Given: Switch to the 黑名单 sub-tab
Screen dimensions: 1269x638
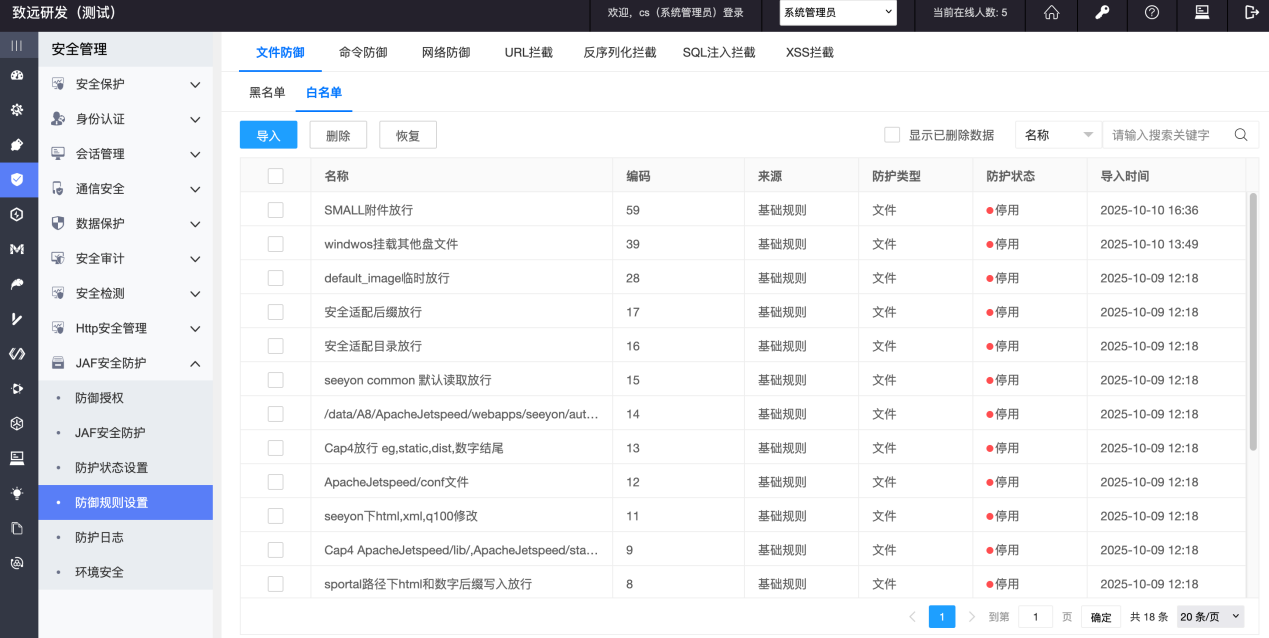Looking at the screenshot, I should (267, 92).
